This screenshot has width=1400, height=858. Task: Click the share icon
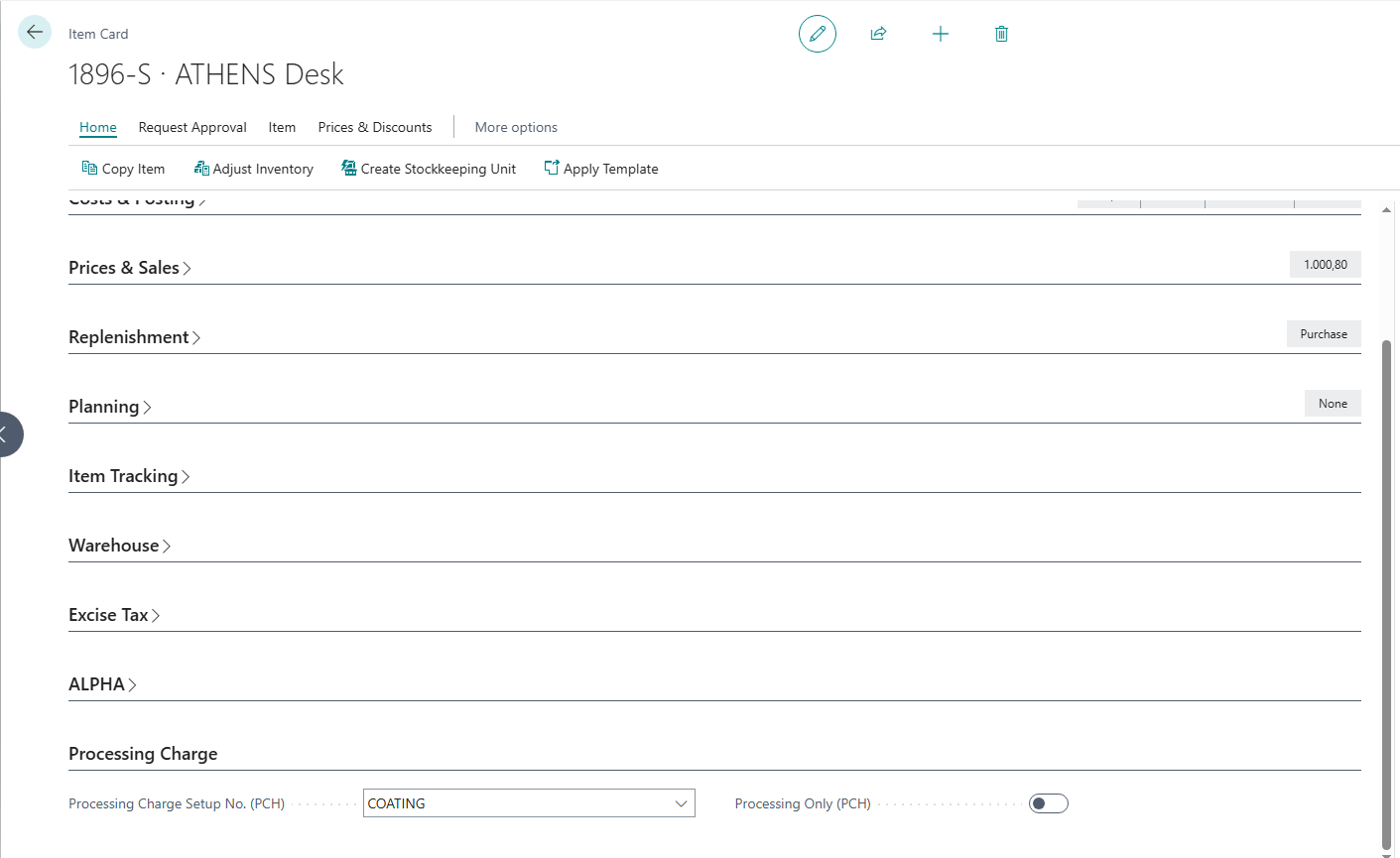tap(878, 34)
